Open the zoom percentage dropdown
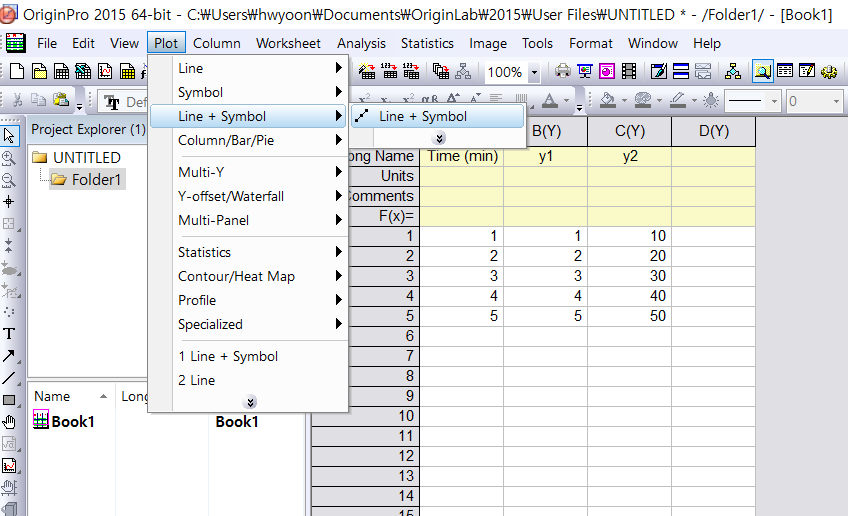 (x=534, y=72)
